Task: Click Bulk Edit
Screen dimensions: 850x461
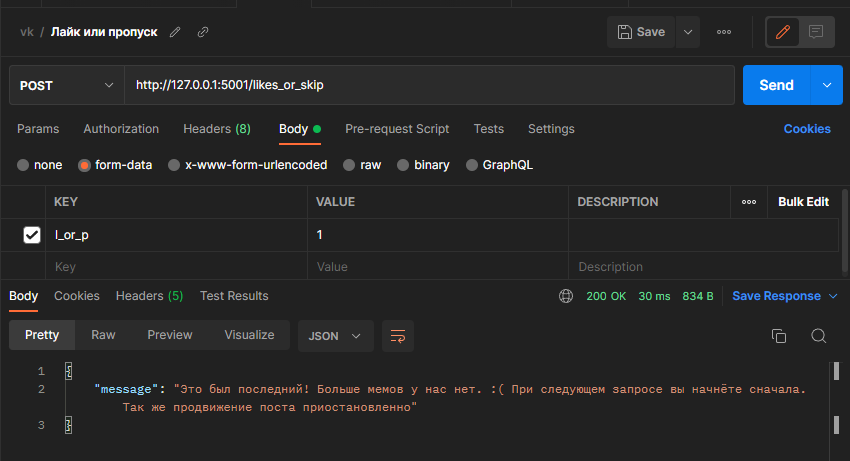Action: point(803,202)
